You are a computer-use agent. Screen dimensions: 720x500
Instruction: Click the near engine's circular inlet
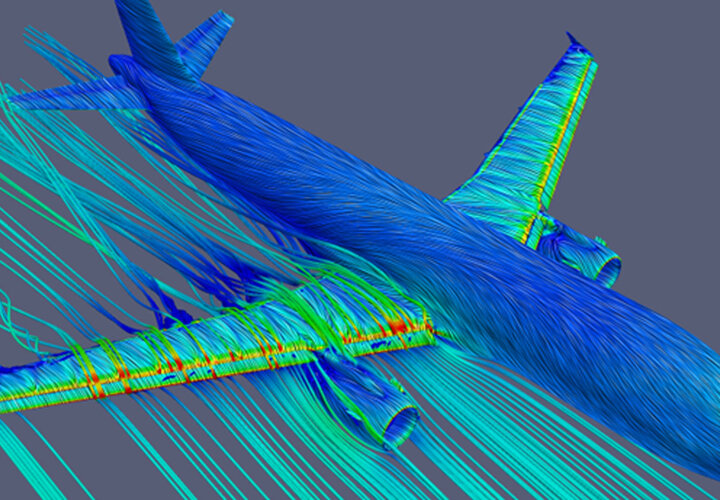pos(400,427)
